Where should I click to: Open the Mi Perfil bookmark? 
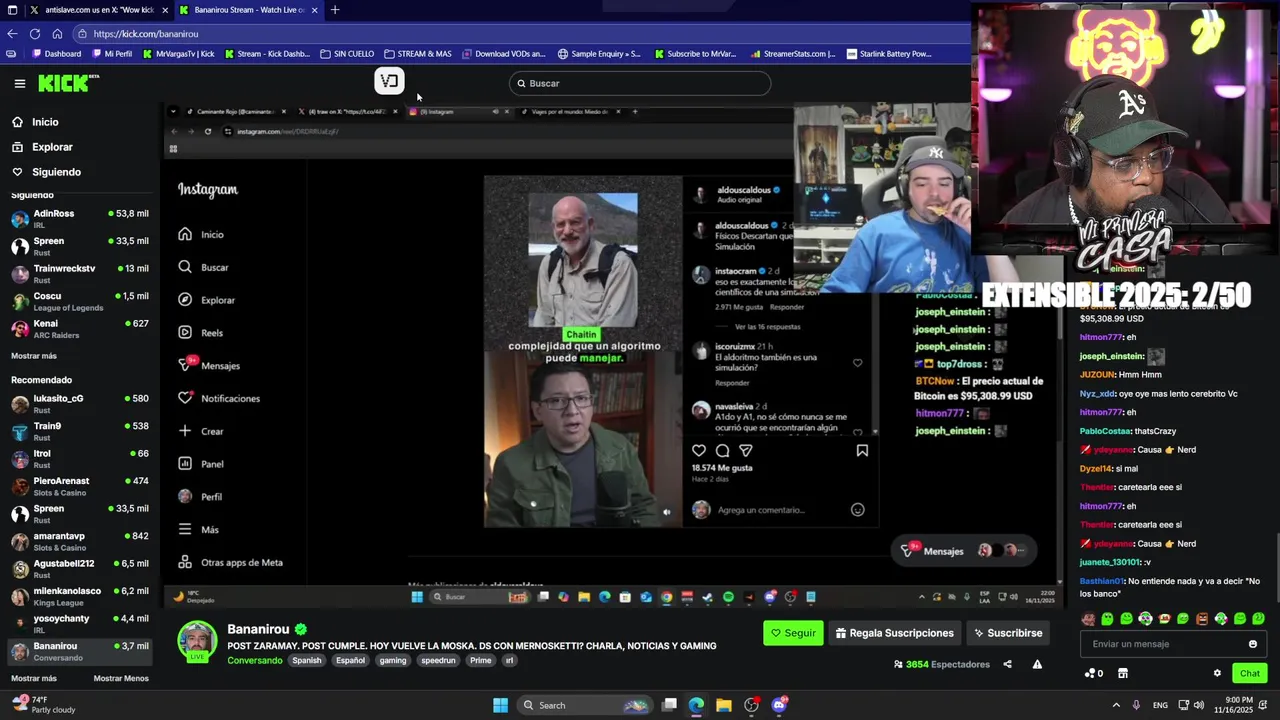pos(112,54)
